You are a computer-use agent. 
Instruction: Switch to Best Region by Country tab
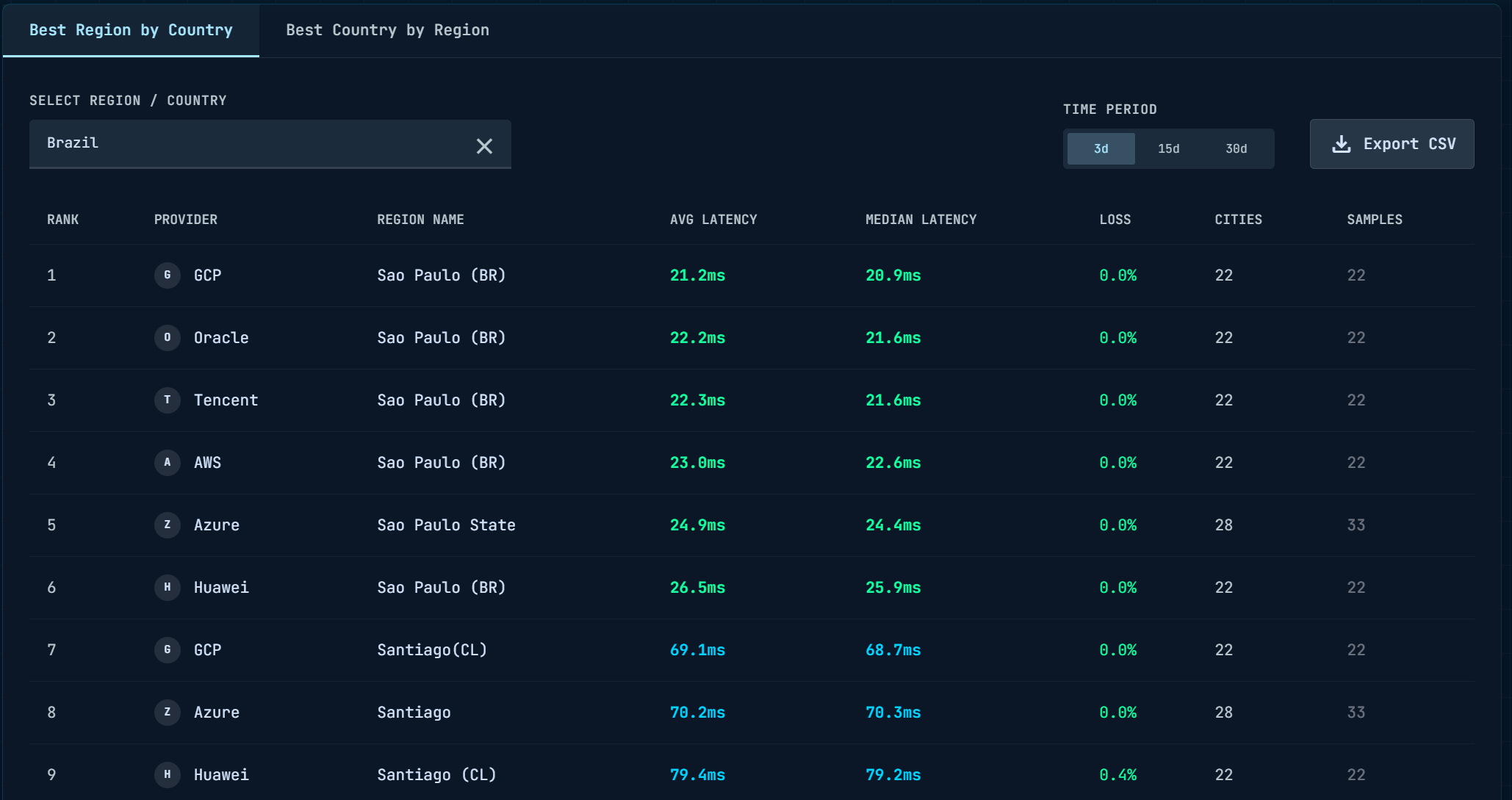(131, 30)
